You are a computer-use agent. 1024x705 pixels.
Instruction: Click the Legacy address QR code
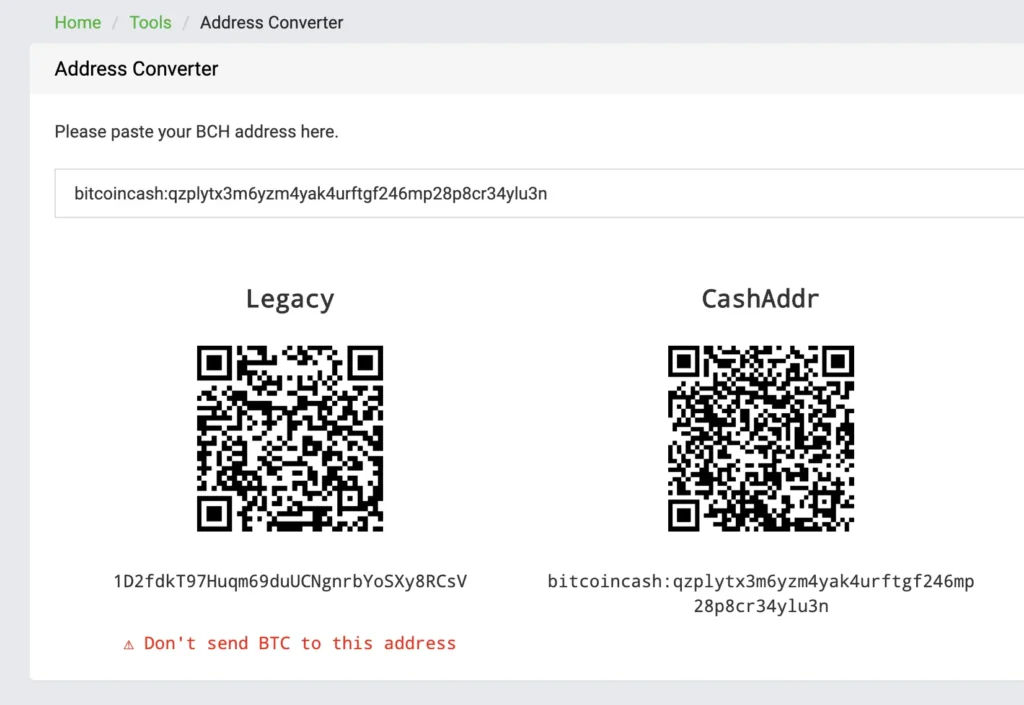click(290, 439)
